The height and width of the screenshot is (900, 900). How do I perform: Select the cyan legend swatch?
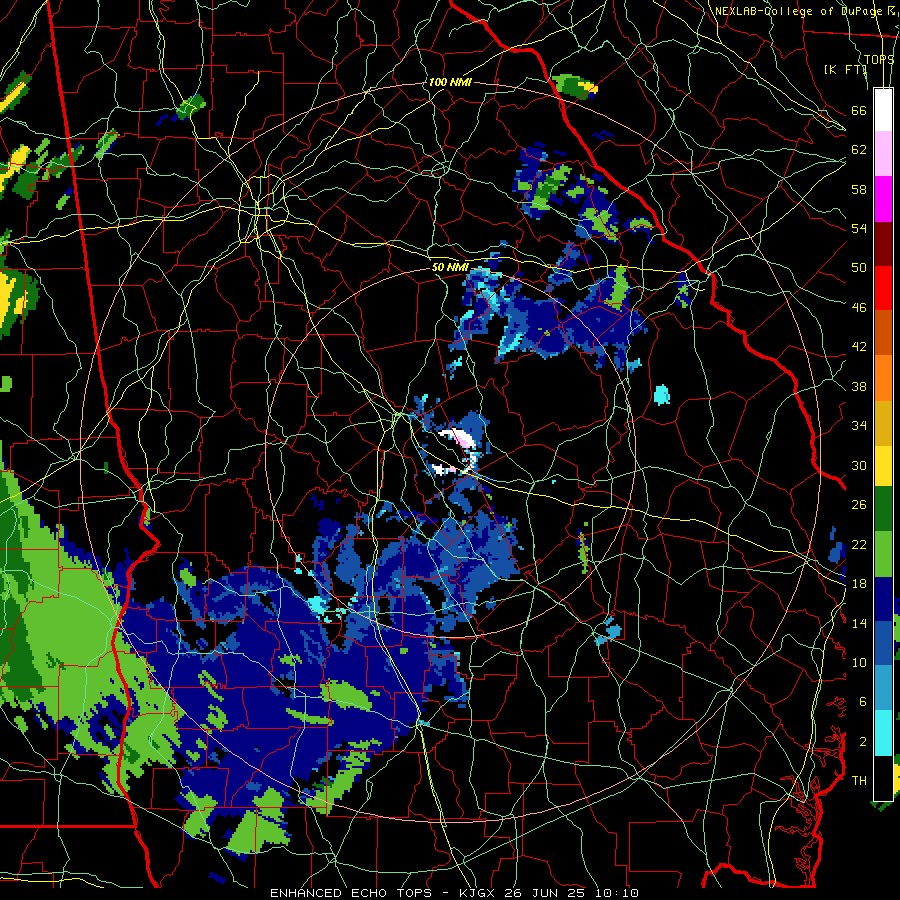click(883, 733)
